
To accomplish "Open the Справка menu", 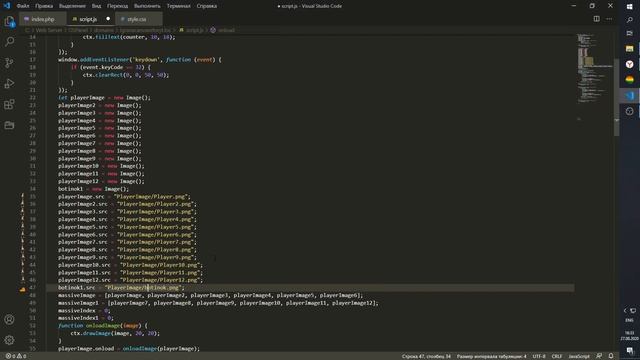I will coord(207,6).
